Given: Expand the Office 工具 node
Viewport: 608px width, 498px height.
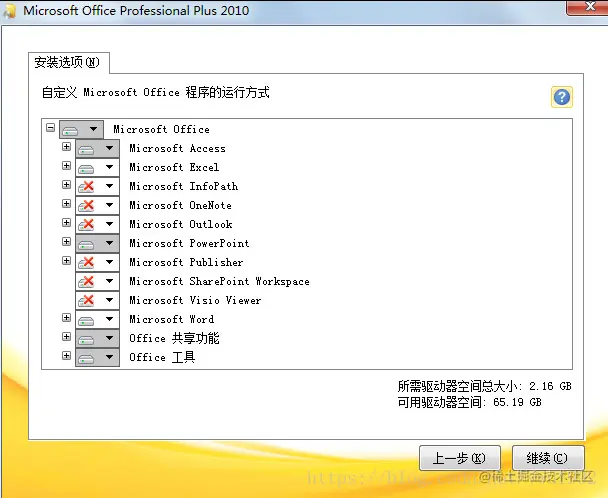Looking at the screenshot, I should point(66,356).
